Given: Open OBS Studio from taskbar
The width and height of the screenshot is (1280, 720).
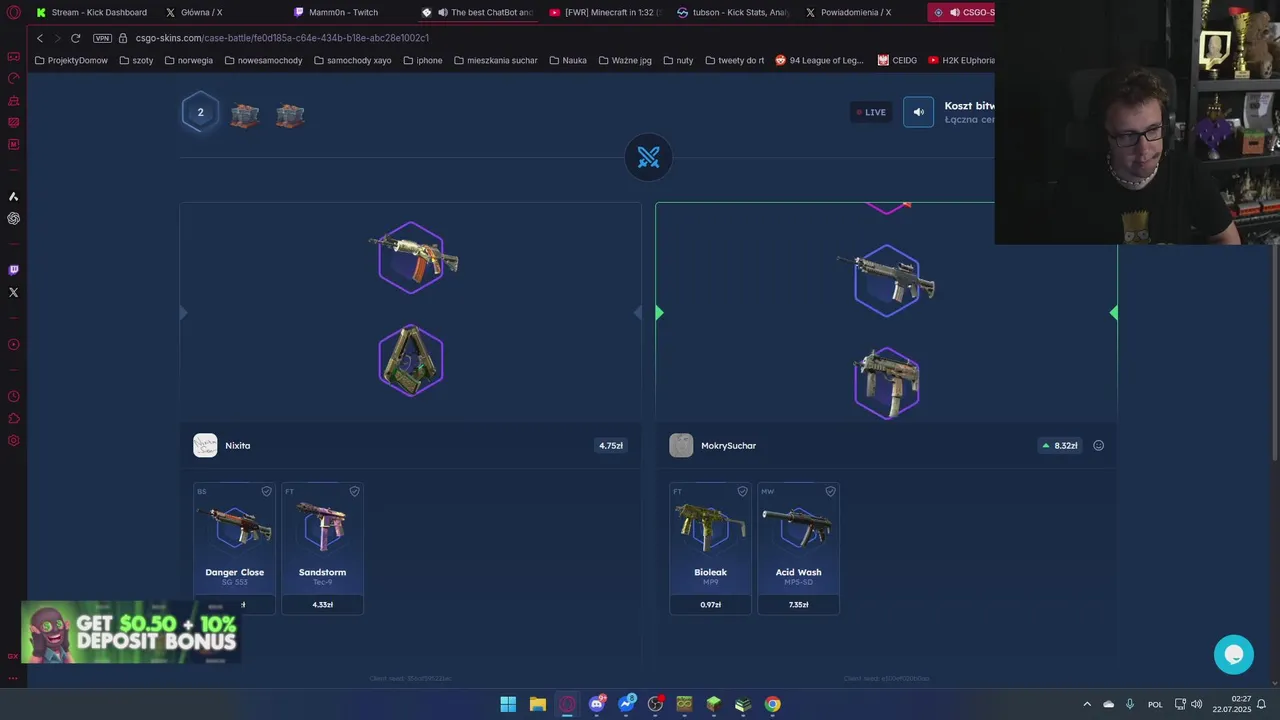Looking at the screenshot, I should 655,704.
